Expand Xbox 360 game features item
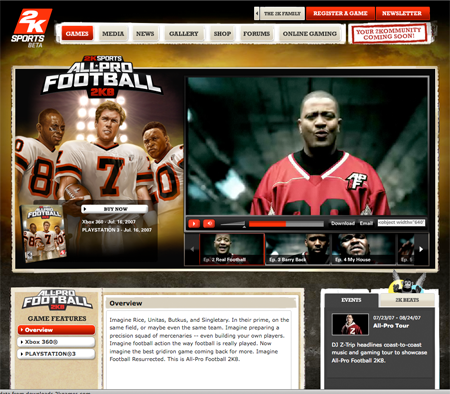450x394 pixels. 56,342
